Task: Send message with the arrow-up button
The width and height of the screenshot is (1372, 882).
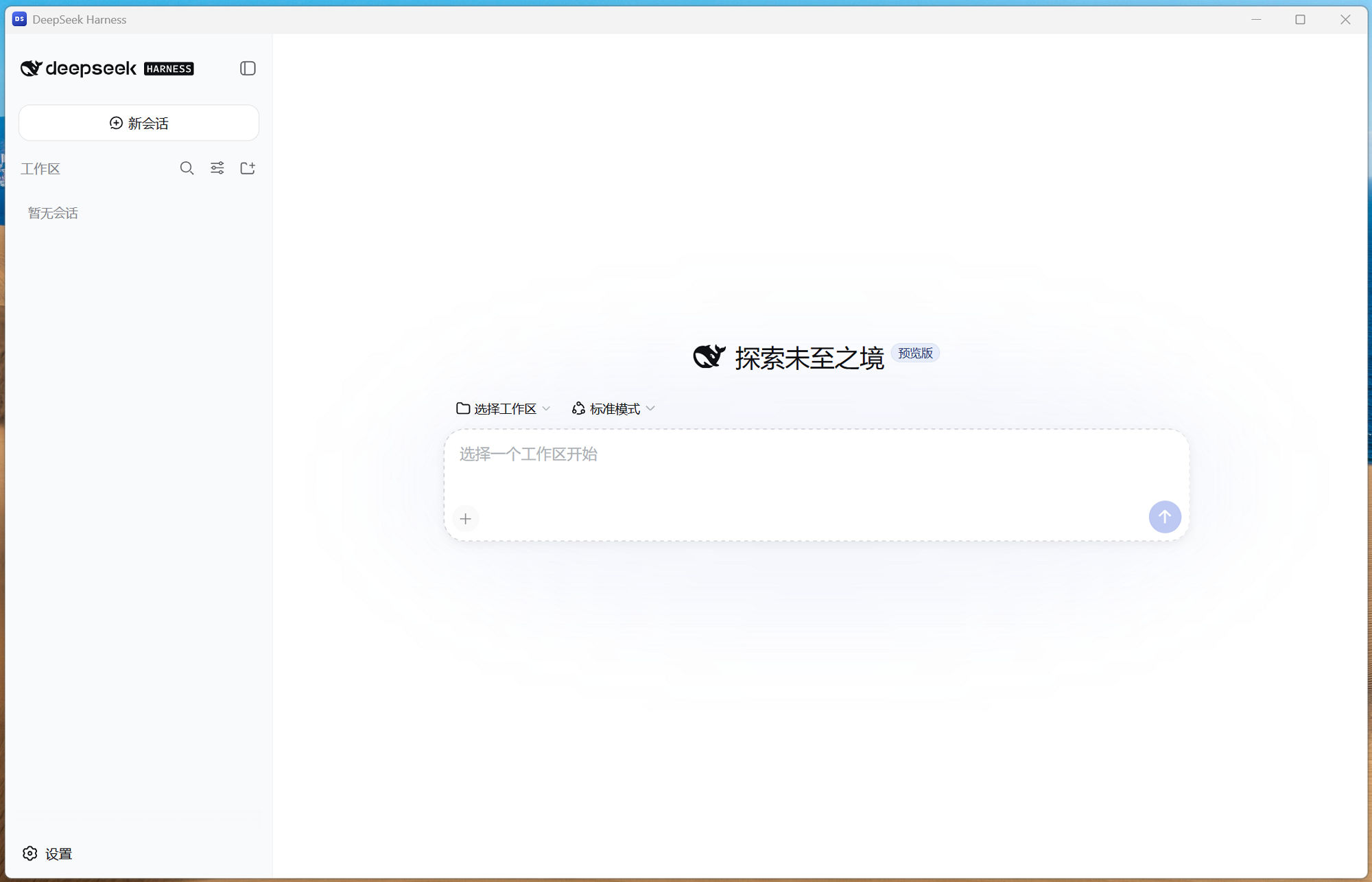Action: tap(1165, 517)
